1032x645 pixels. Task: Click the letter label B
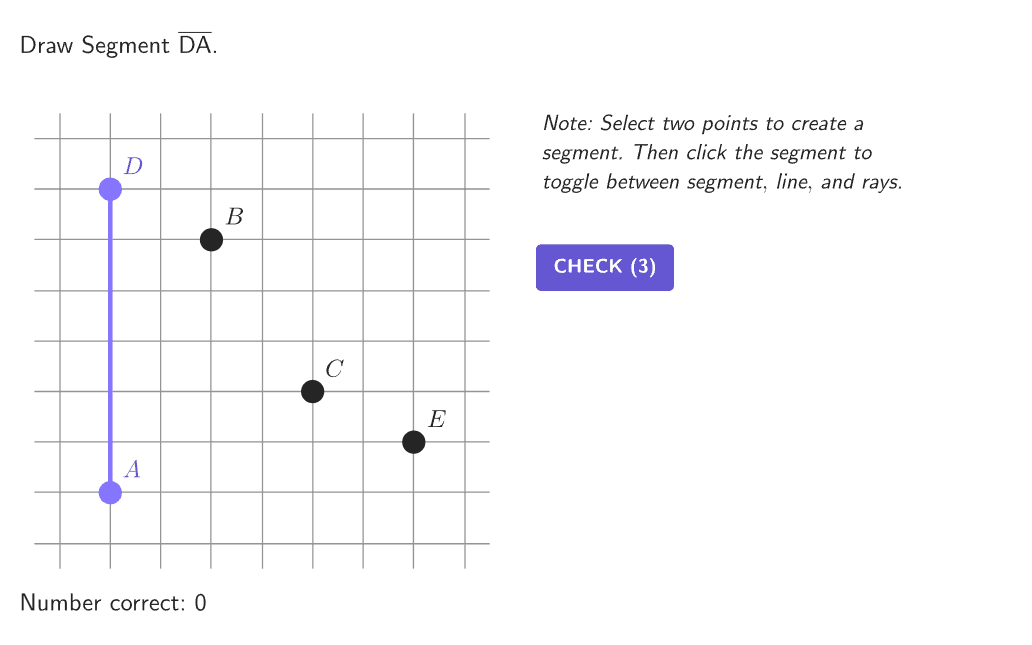click(234, 216)
